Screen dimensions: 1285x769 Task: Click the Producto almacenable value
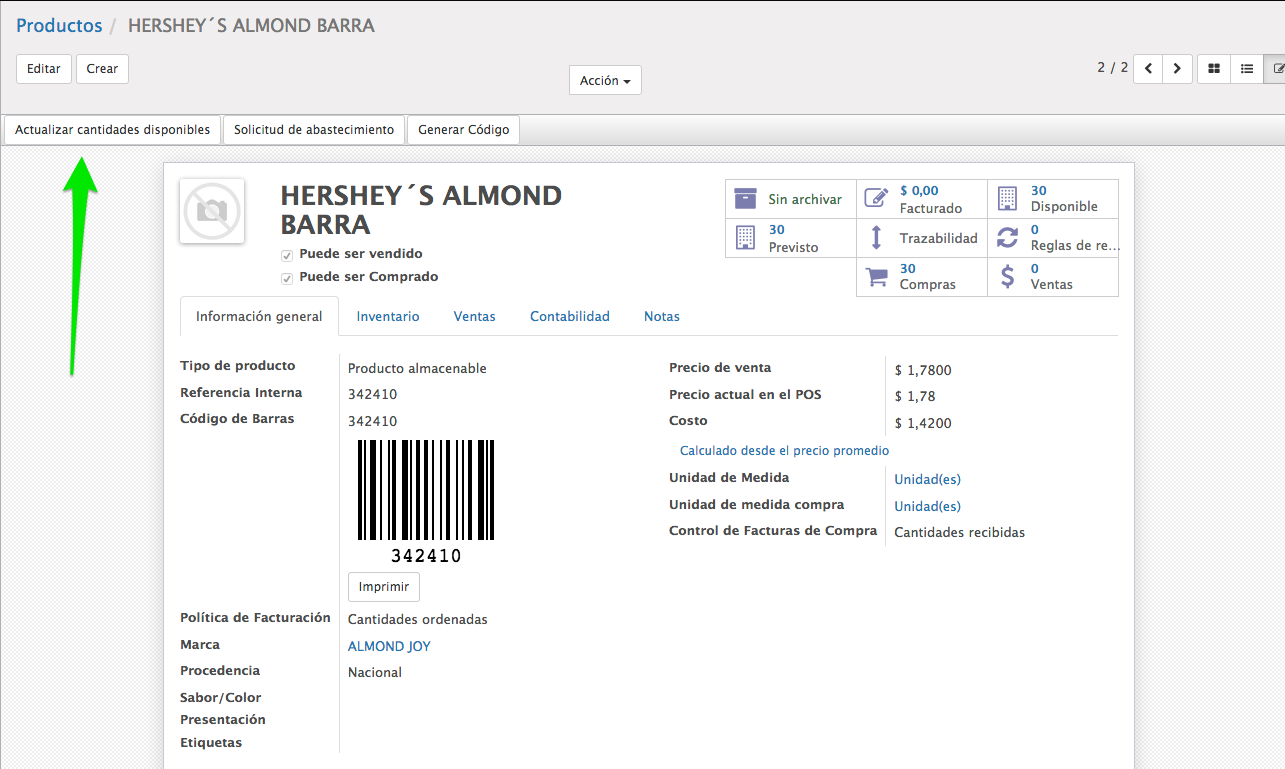click(x=417, y=368)
